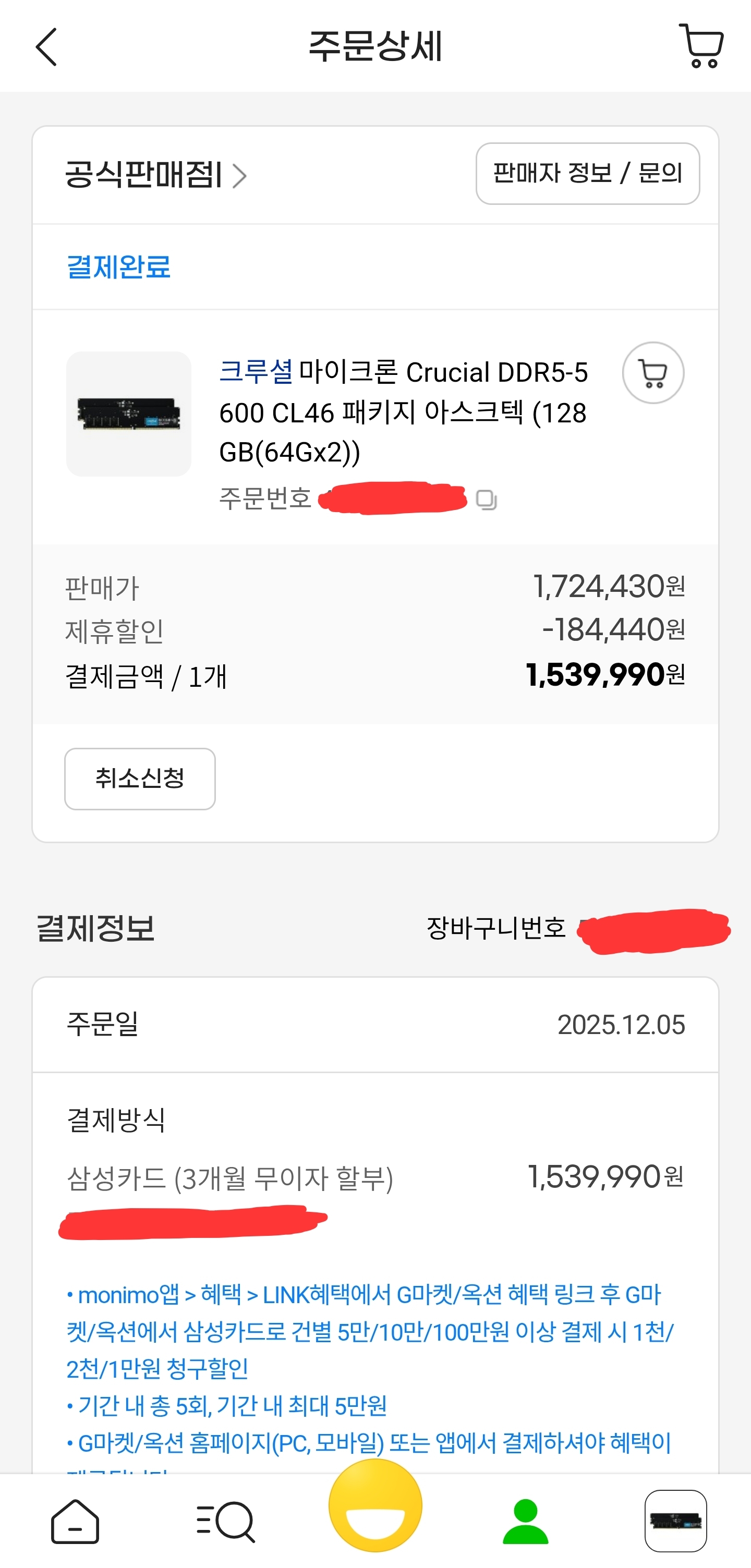Tap the 결제완료 status label

point(119,266)
